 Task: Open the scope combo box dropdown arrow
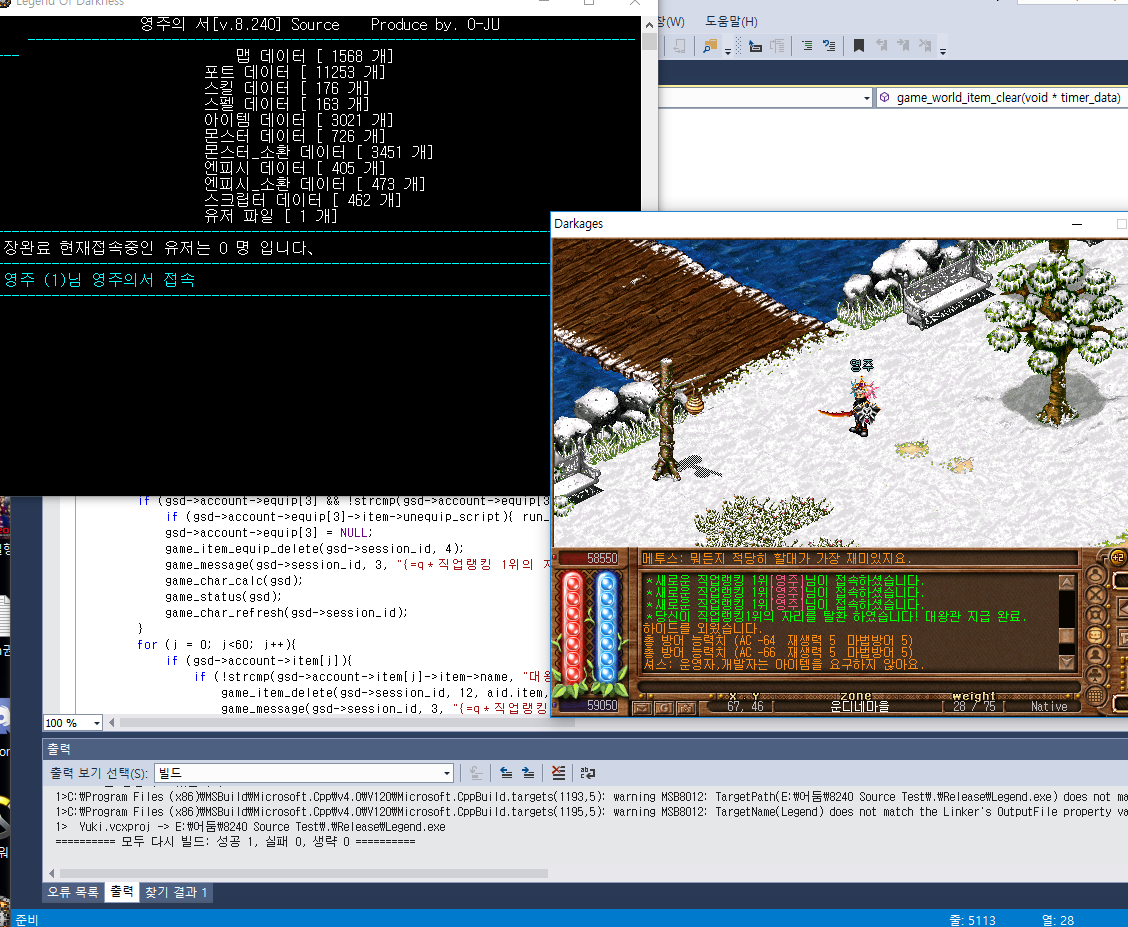[x=866, y=98]
